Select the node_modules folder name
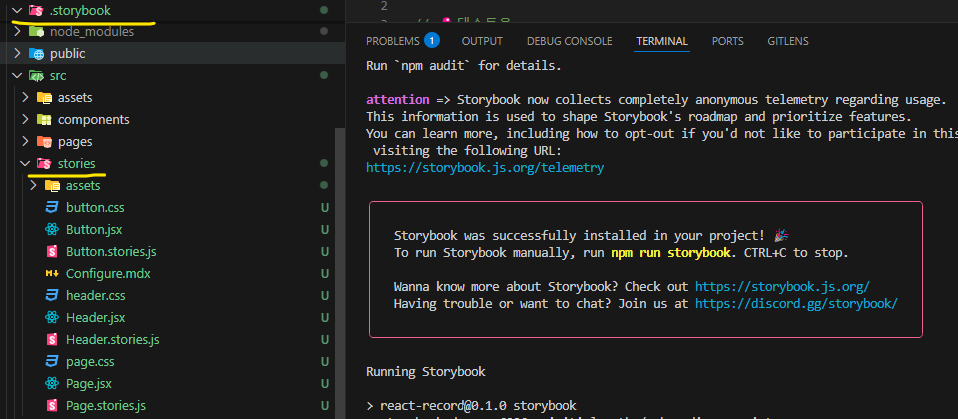958x419 pixels. [92, 31]
